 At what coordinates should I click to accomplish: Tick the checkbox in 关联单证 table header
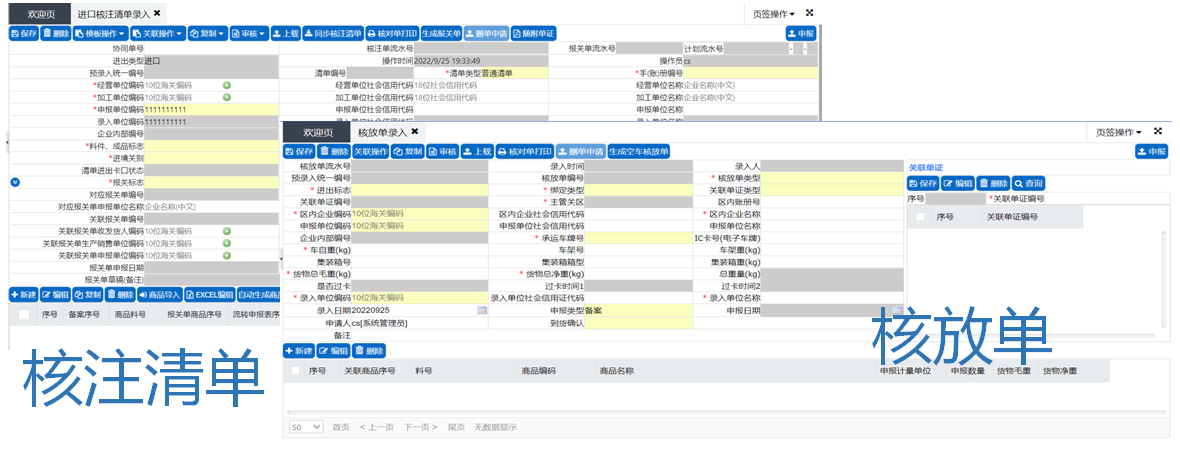(x=920, y=217)
